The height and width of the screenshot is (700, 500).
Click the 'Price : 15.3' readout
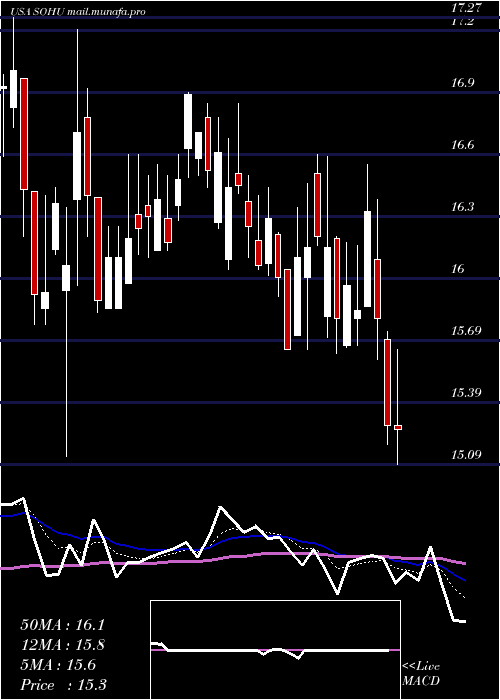click(63, 685)
